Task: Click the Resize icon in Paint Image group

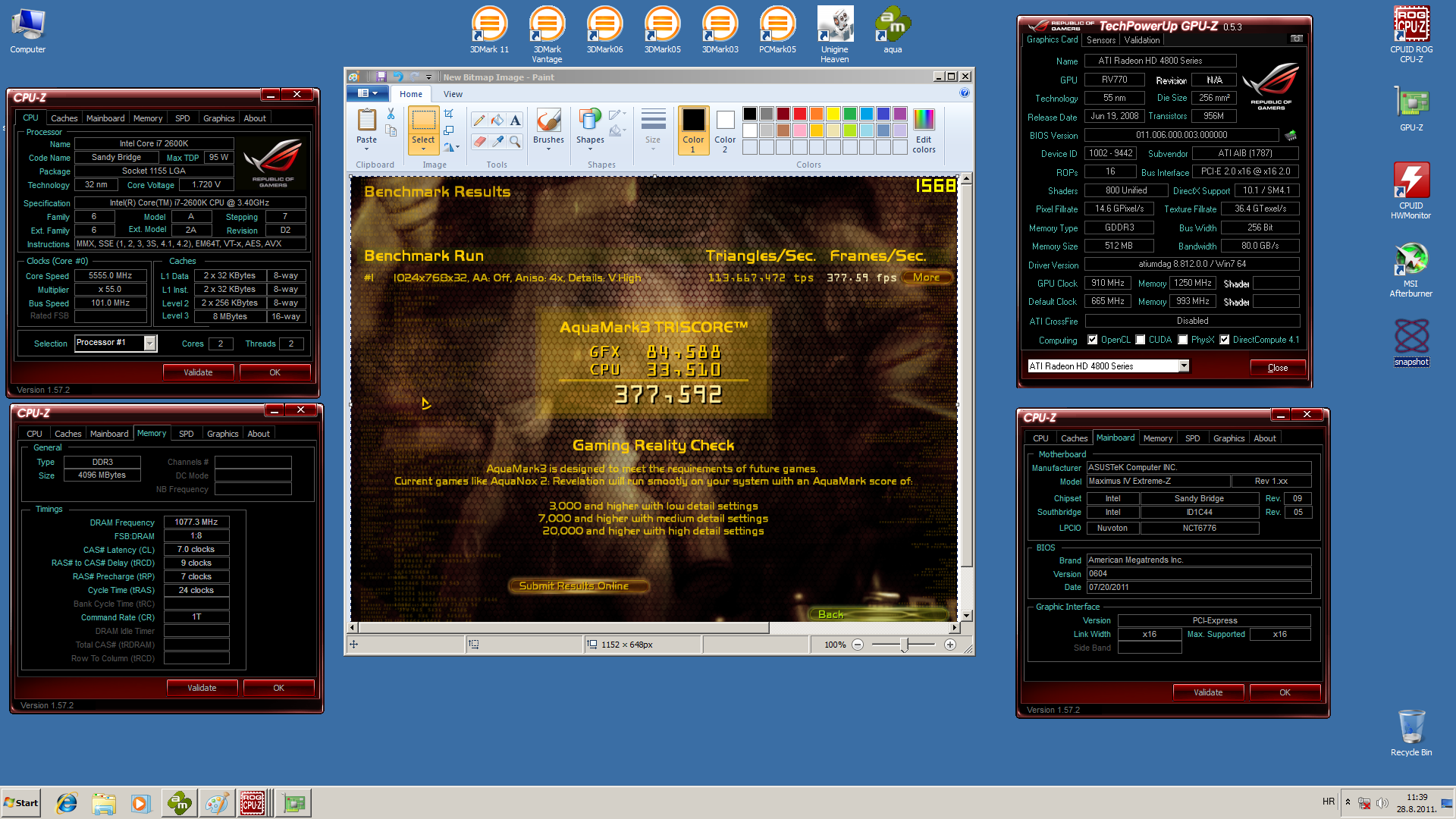Action: tap(448, 130)
